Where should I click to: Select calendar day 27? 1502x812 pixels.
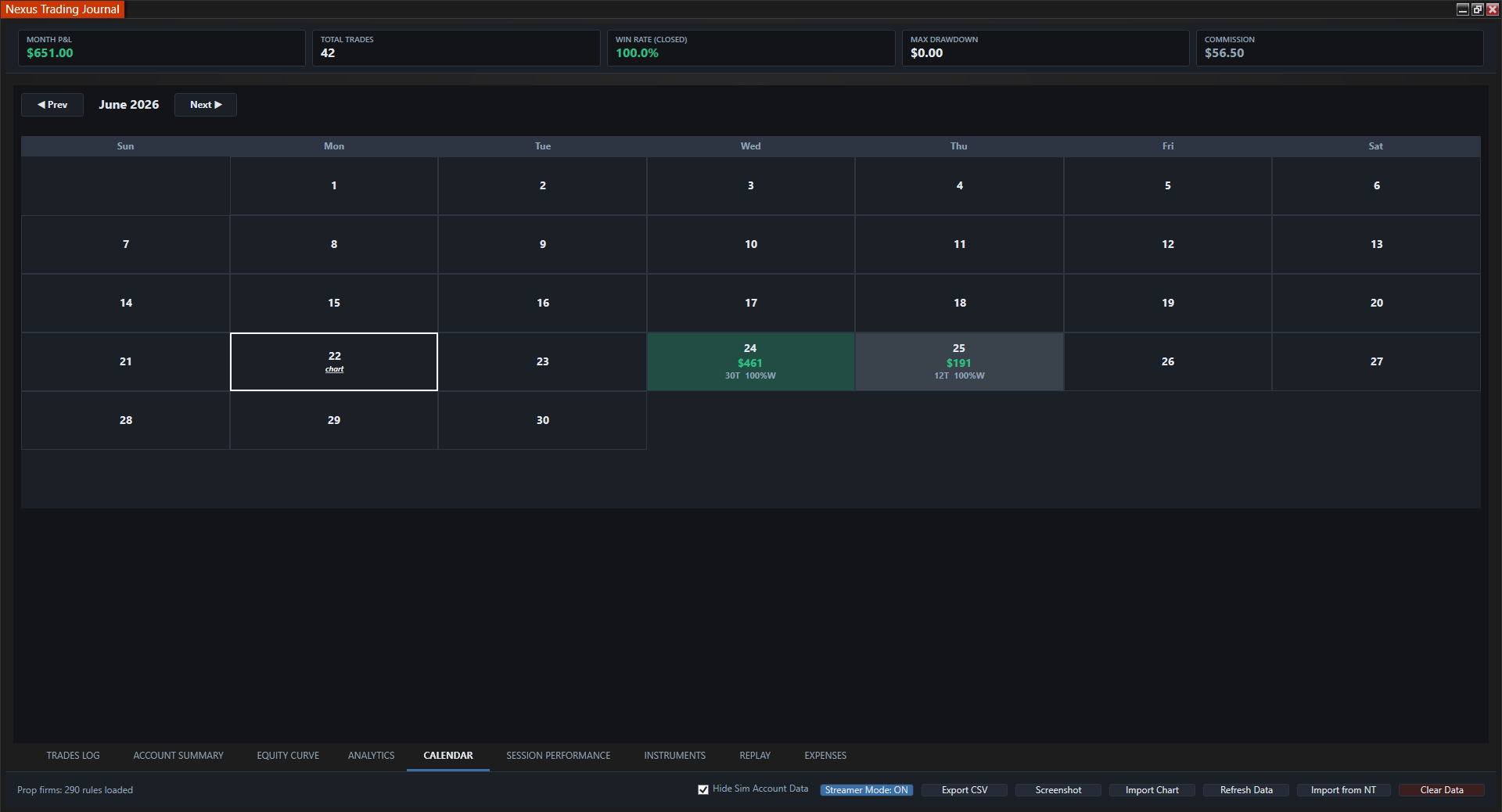(1376, 361)
